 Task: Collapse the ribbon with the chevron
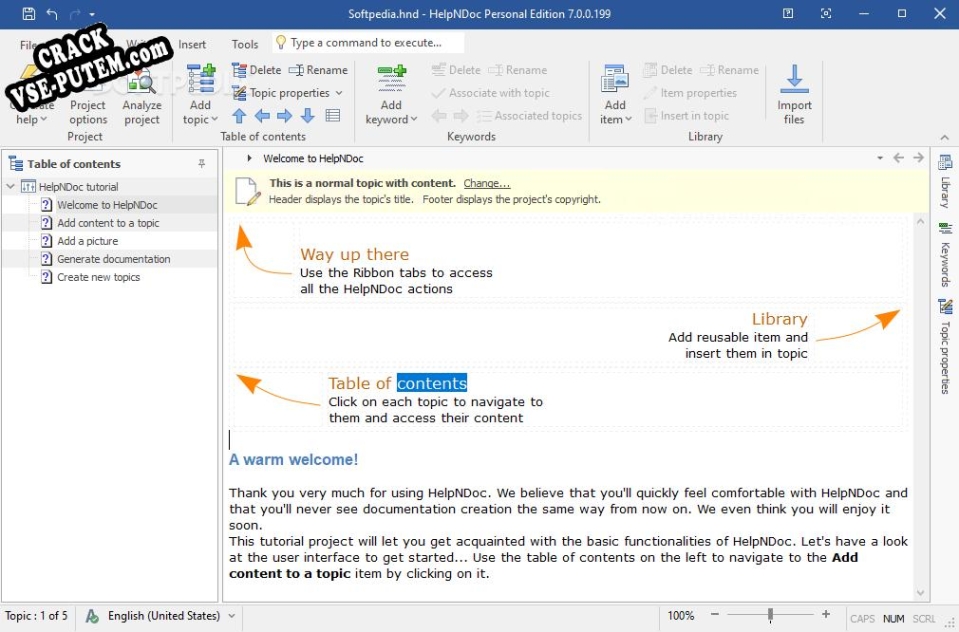pos(944,137)
